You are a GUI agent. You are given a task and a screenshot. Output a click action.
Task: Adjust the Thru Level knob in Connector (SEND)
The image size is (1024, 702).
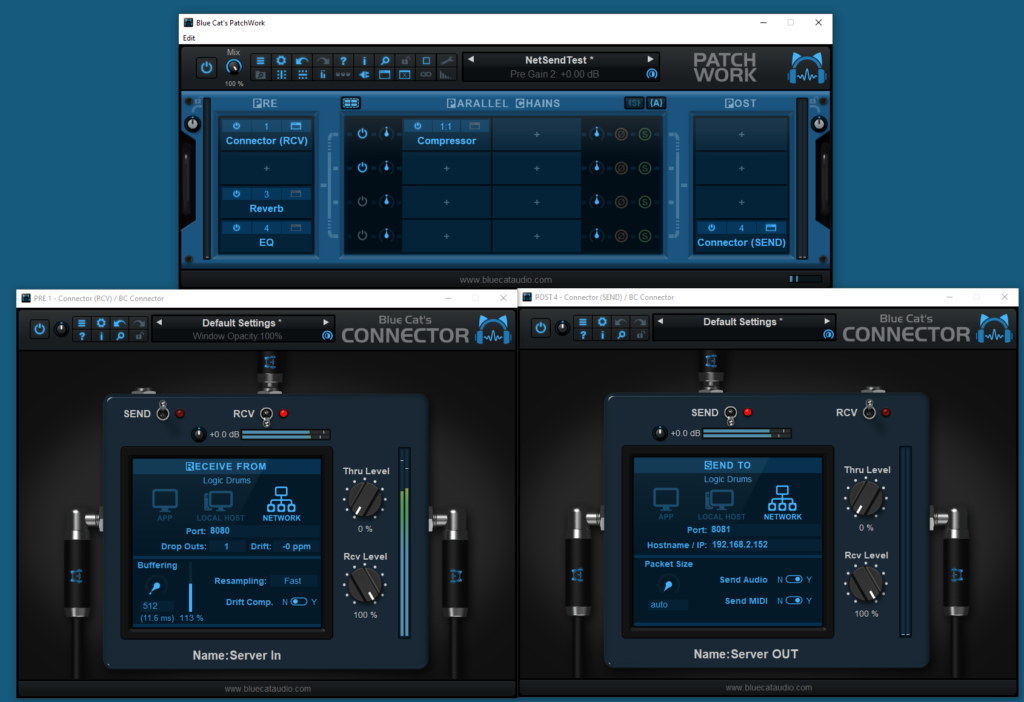coord(866,498)
